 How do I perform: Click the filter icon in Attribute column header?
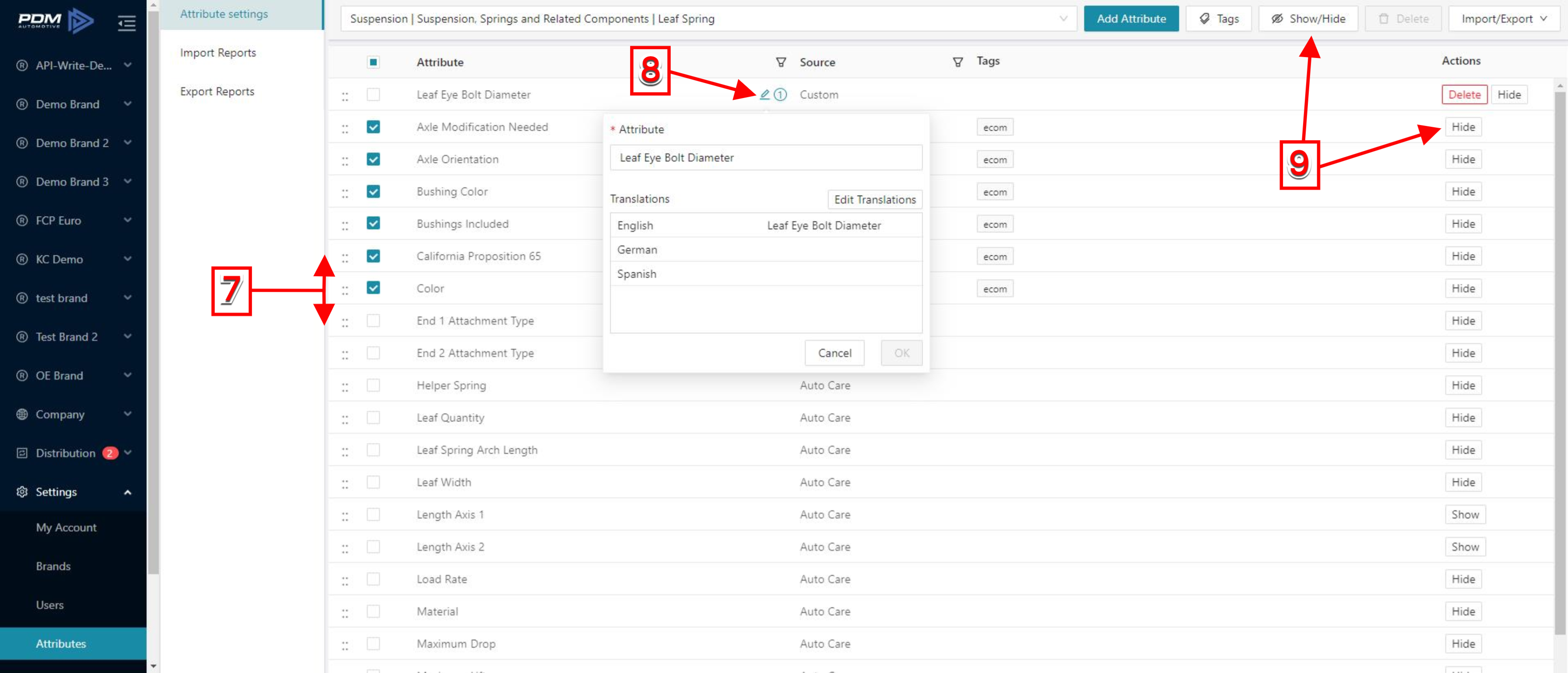coord(781,62)
